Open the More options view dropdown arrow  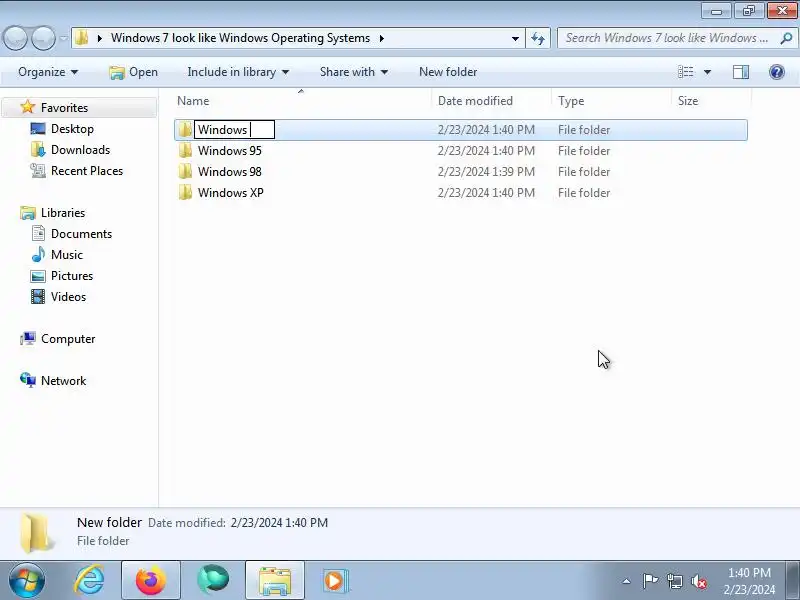pos(707,72)
